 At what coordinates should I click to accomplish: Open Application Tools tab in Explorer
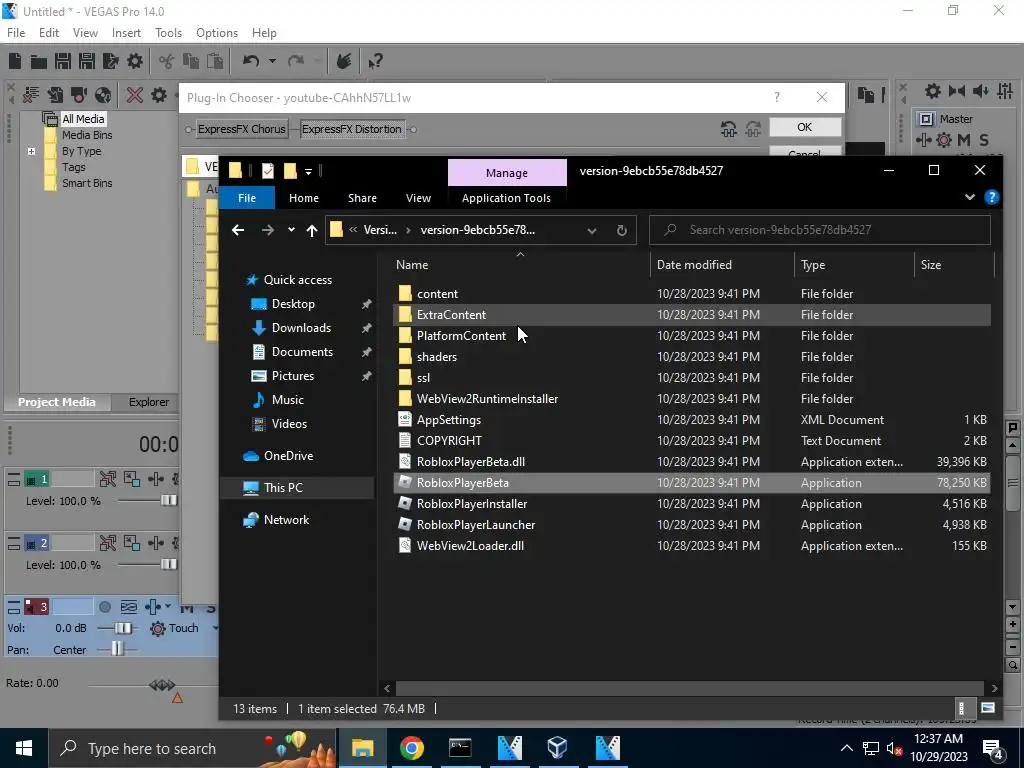click(506, 198)
